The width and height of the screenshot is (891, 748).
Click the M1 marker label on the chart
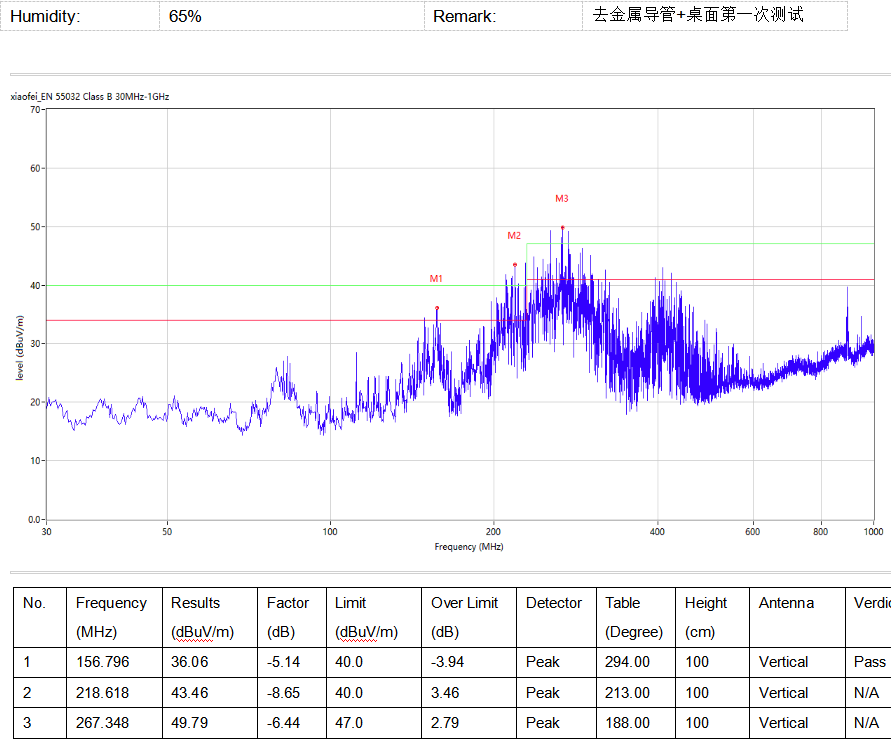436,279
